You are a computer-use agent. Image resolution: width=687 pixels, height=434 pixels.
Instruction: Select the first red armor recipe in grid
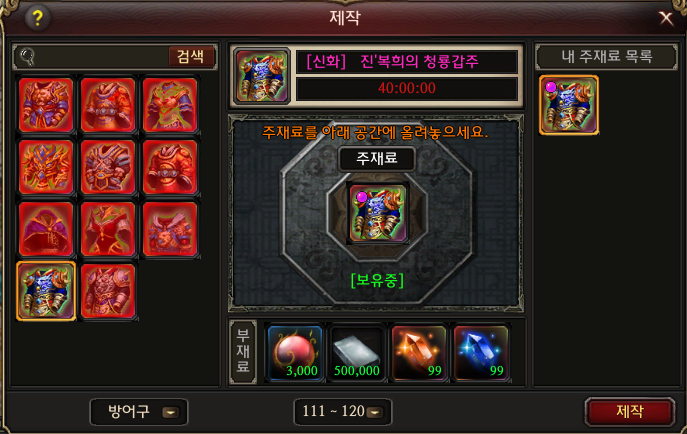click(46, 105)
